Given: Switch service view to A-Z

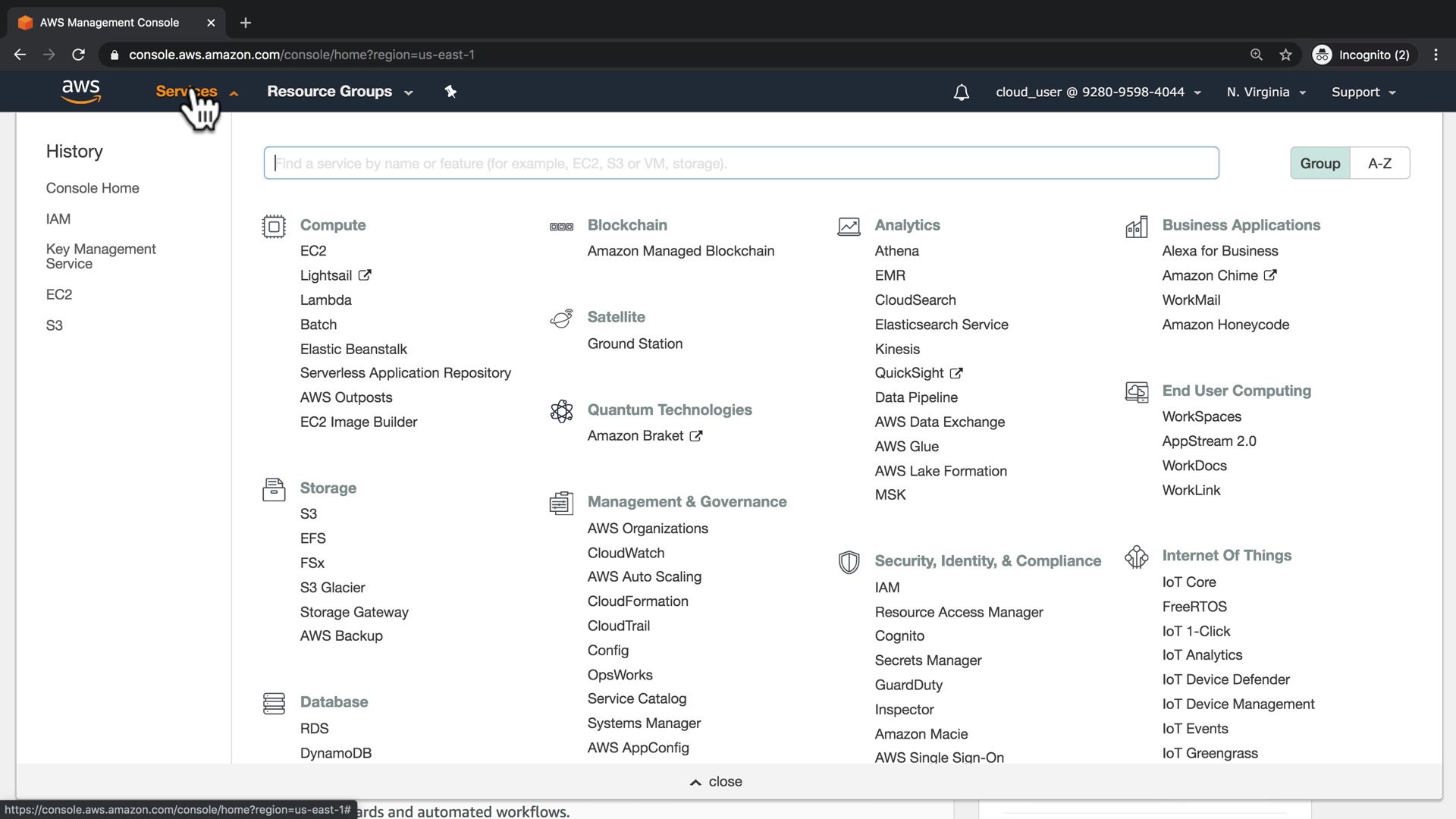Looking at the screenshot, I should (1379, 163).
